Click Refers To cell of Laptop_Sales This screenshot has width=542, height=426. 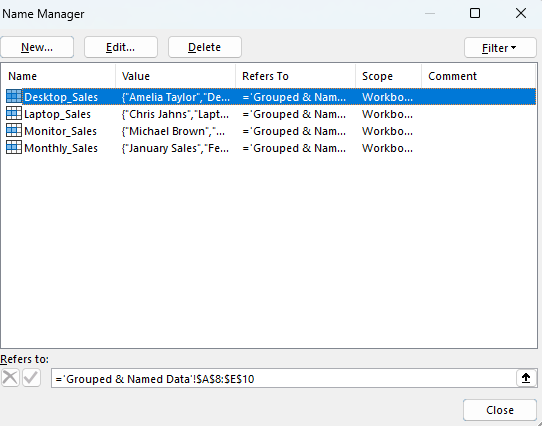pos(294,114)
